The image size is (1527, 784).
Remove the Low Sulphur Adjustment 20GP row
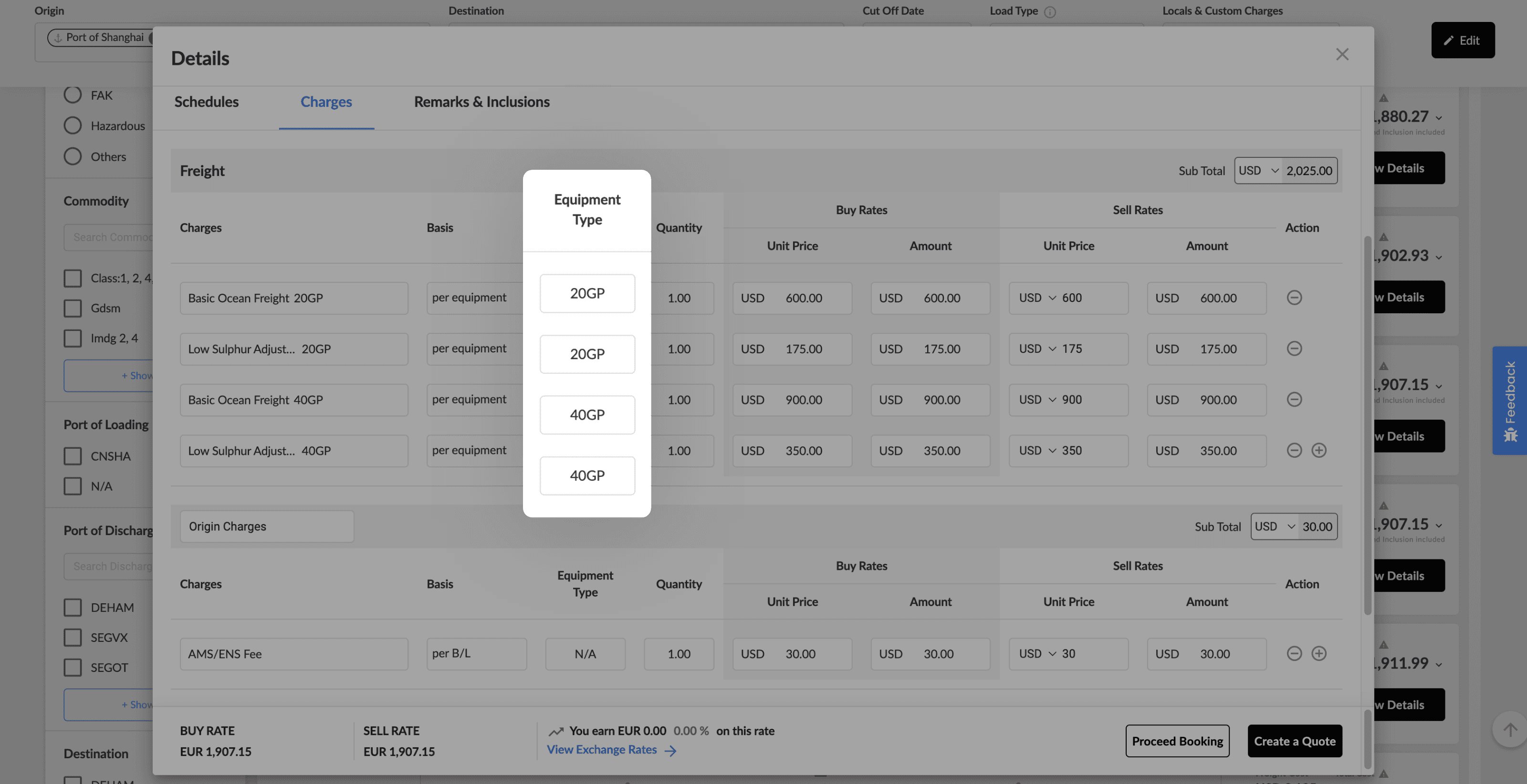(1294, 349)
